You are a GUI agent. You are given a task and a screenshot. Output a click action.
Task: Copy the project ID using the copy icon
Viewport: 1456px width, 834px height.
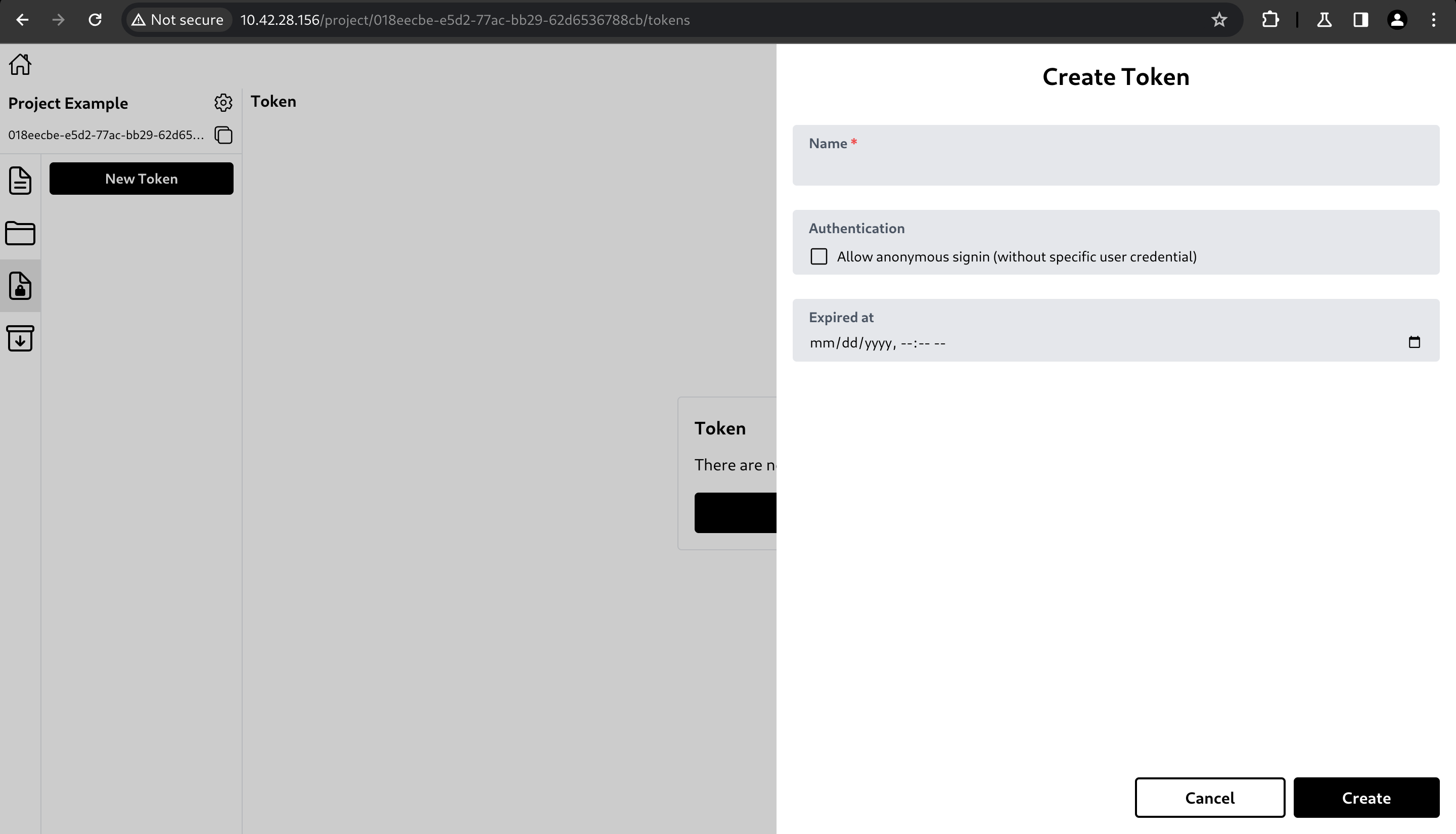[x=223, y=135]
